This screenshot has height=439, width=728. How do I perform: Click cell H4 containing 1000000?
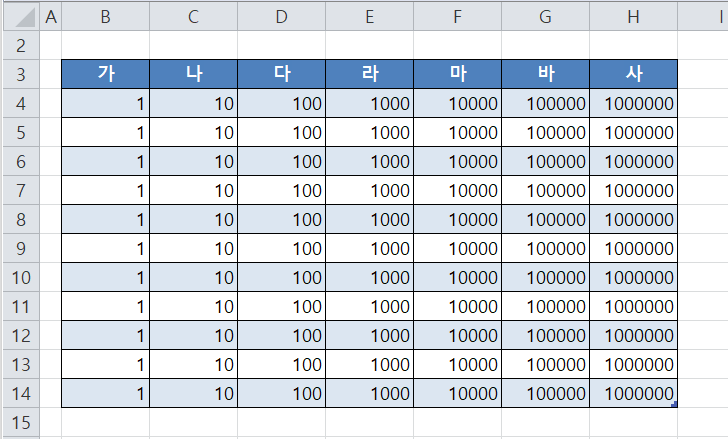633,103
